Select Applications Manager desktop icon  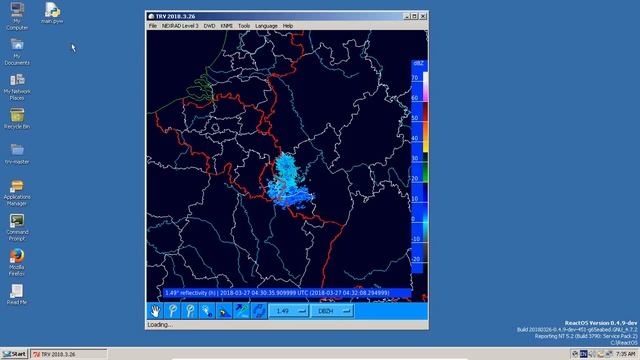17,193
